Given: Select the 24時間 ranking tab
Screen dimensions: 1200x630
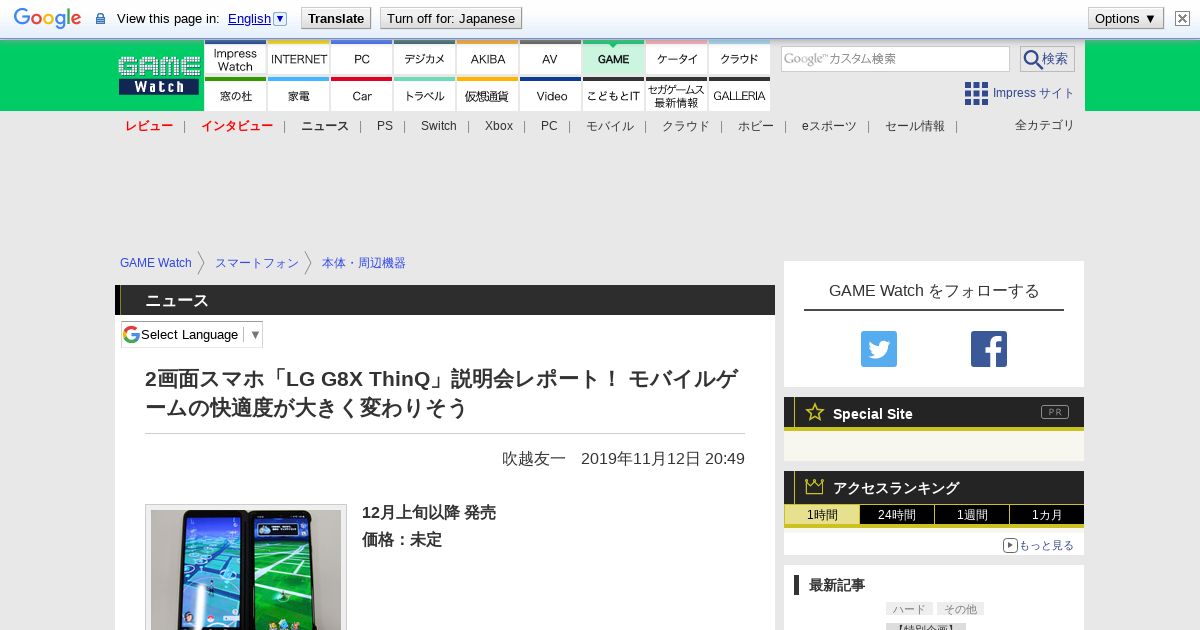Looking at the screenshot, I should 897,515.
